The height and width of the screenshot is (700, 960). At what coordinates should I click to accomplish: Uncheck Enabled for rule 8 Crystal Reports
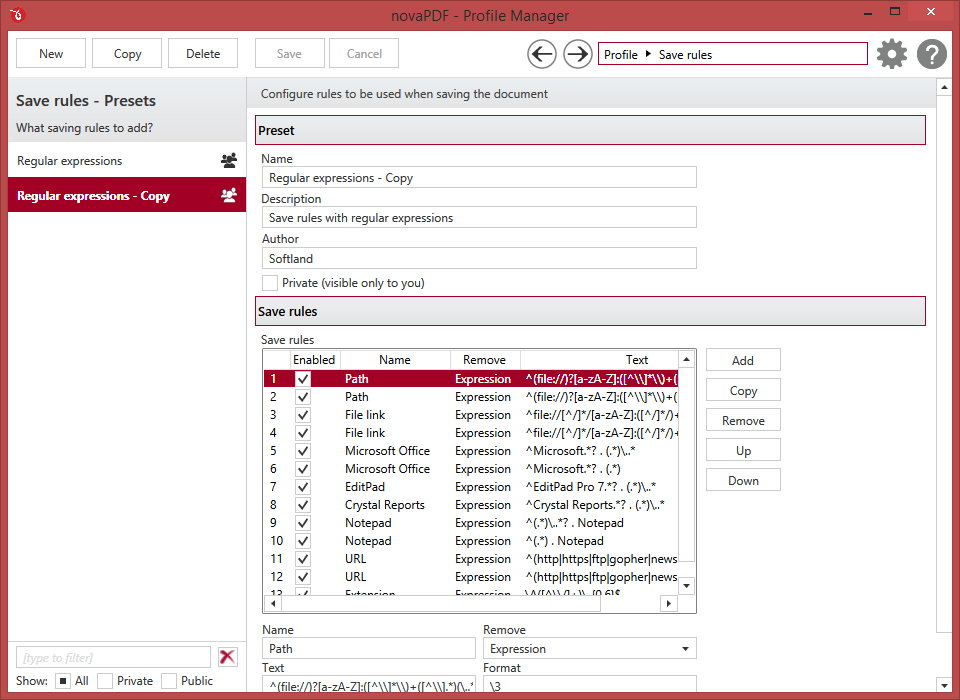click(x=302, y=505)
